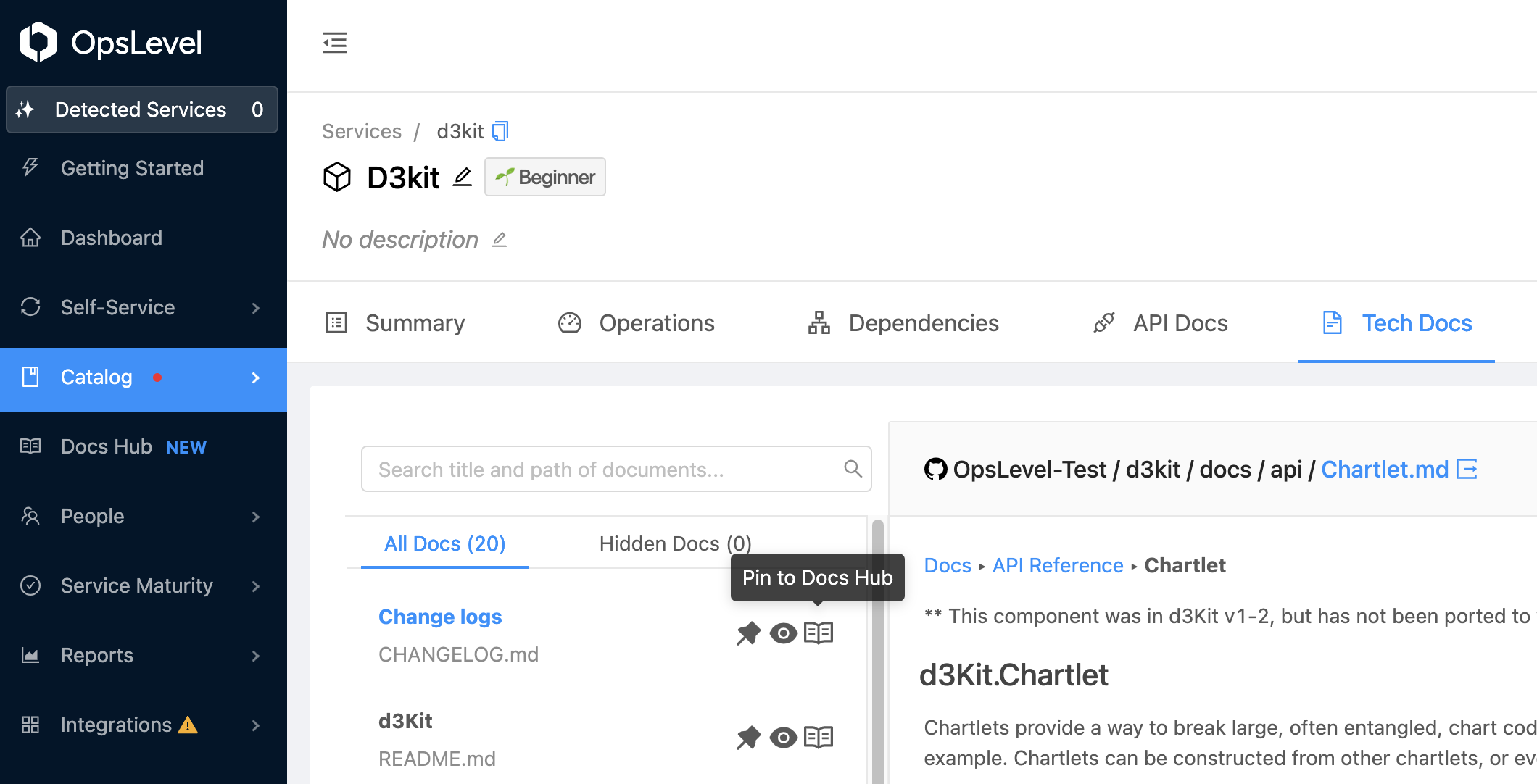Click the CHANGELOG.md file path text

458,654
